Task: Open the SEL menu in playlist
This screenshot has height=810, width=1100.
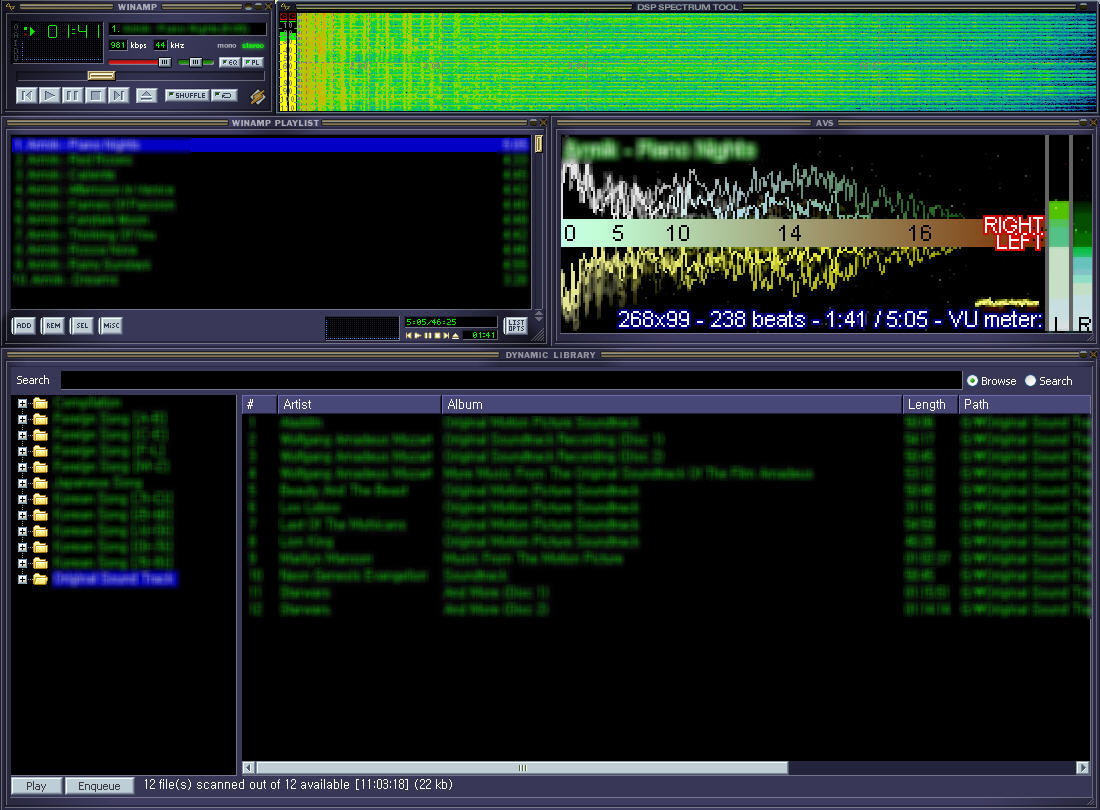Action: tap(82, 325)
